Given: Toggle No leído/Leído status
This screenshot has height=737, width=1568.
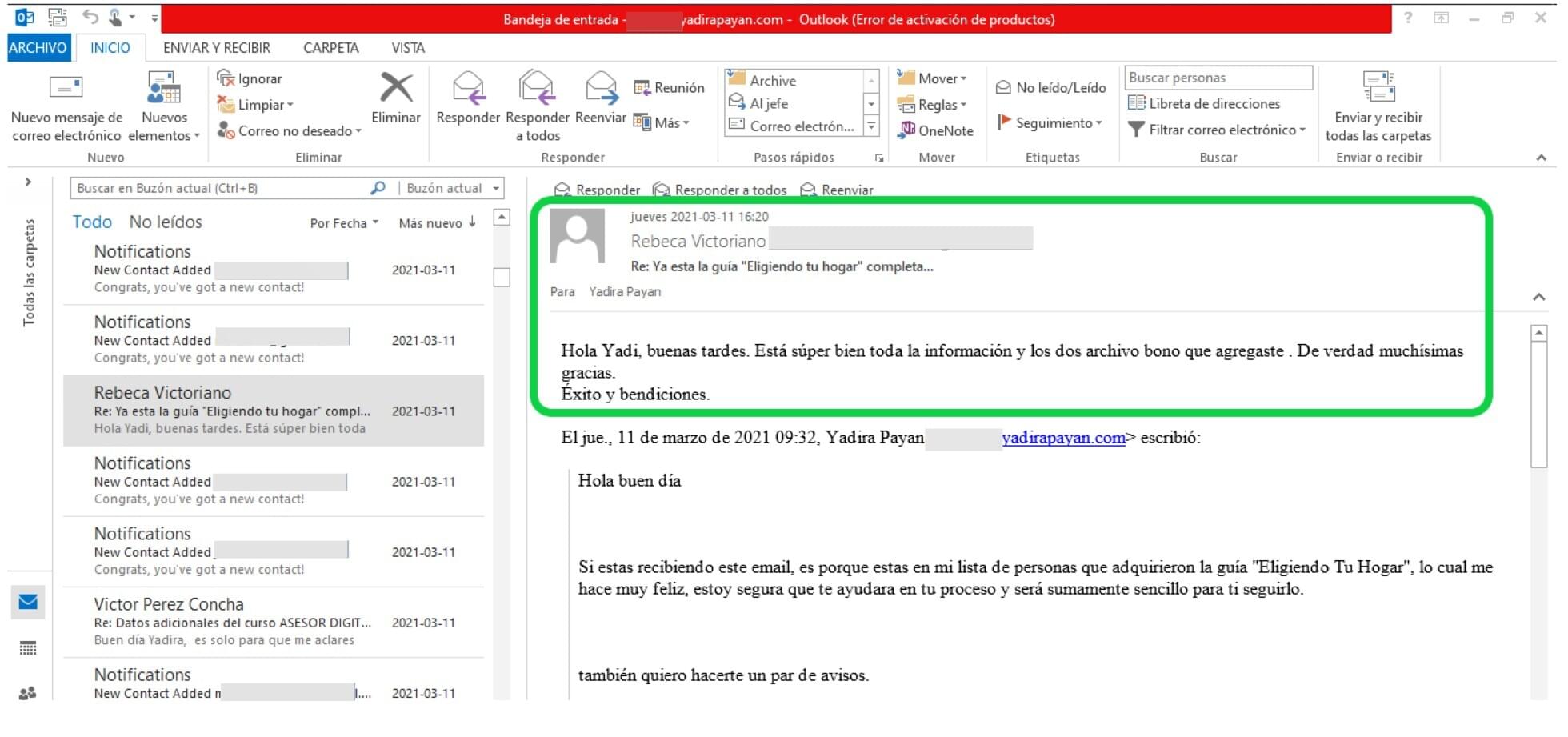Looking at the screenshot, I should click(x=1051, y=87).
